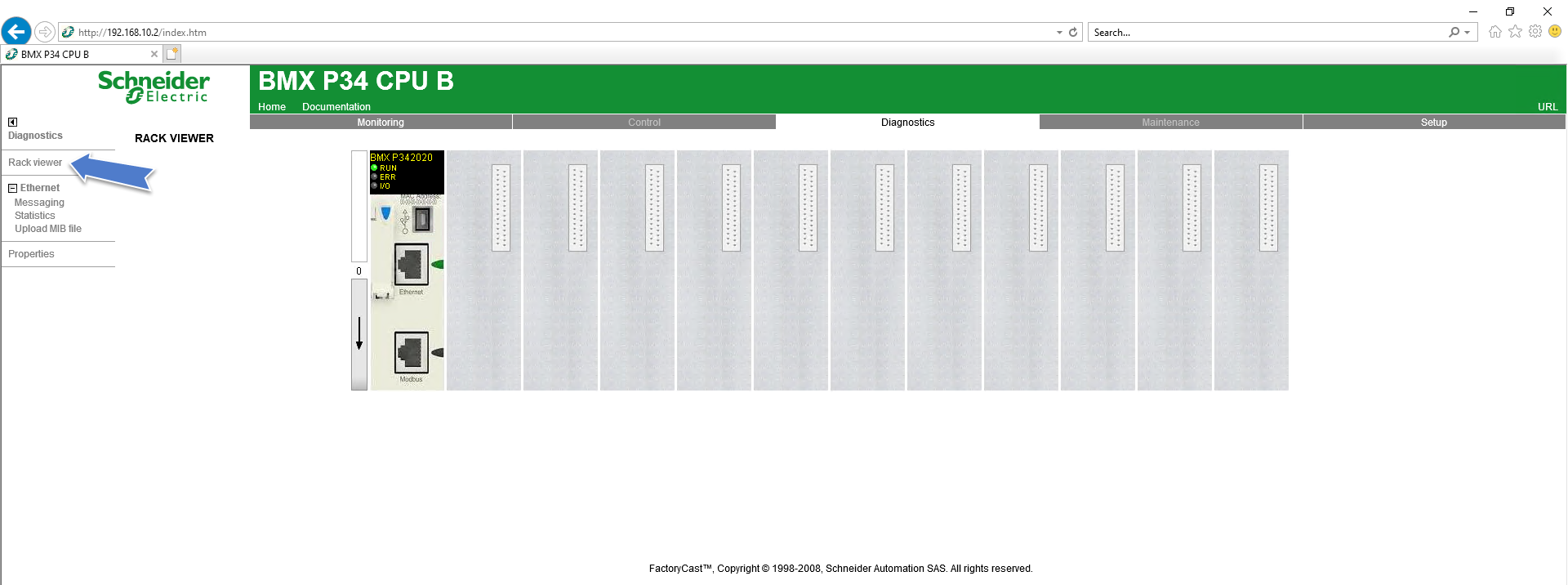Click the Schneider Electric logo
Screen dimensions: 1568x585
pyautogui.click(x=154, y=87)
